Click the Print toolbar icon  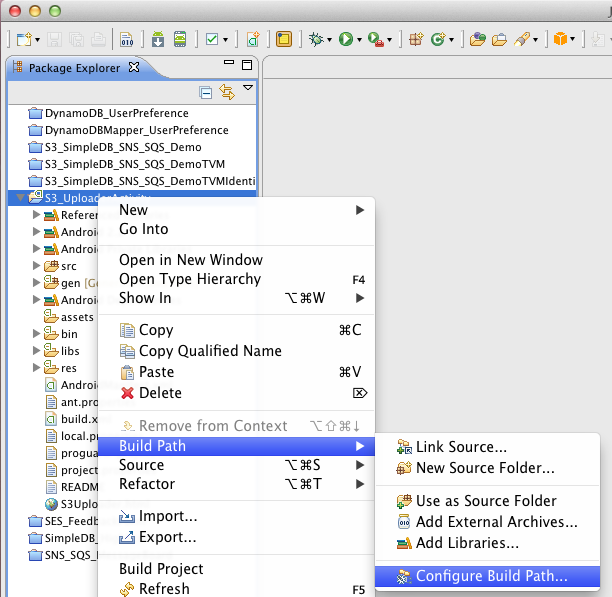point(98,39)
